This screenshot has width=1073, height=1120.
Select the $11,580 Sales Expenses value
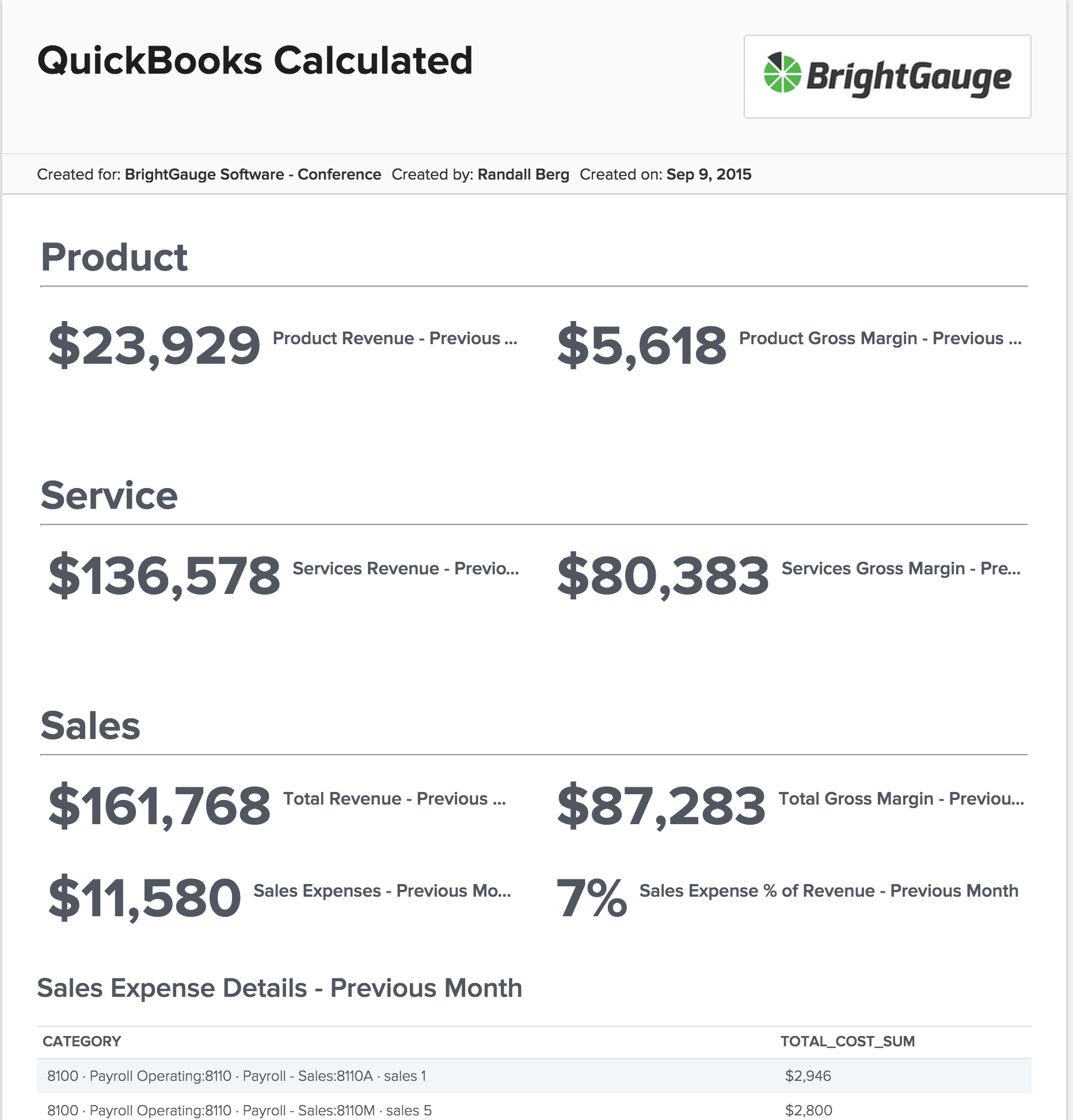click(144, 898)
